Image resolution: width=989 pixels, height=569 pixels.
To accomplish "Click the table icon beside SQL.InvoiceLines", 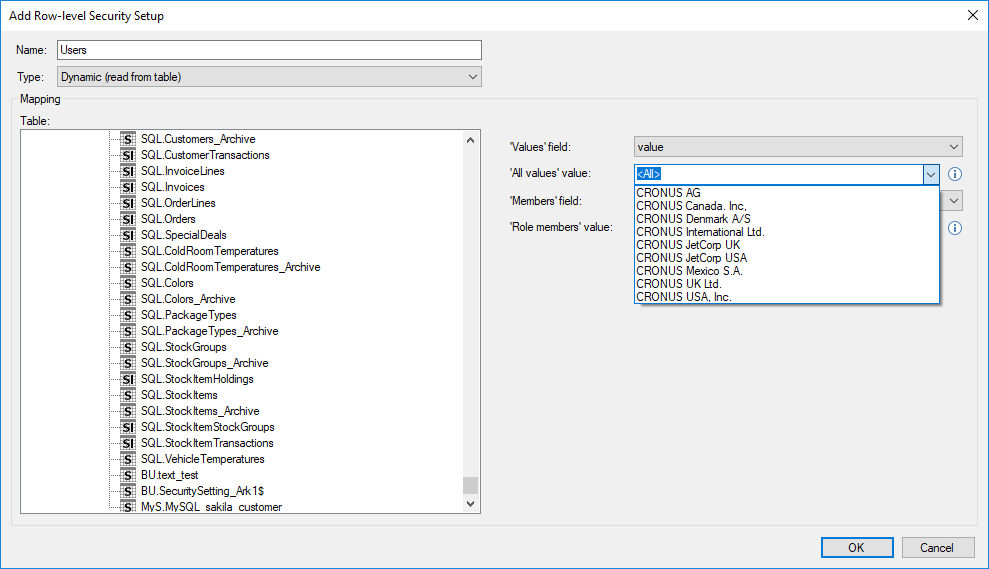I will (128, 171).
